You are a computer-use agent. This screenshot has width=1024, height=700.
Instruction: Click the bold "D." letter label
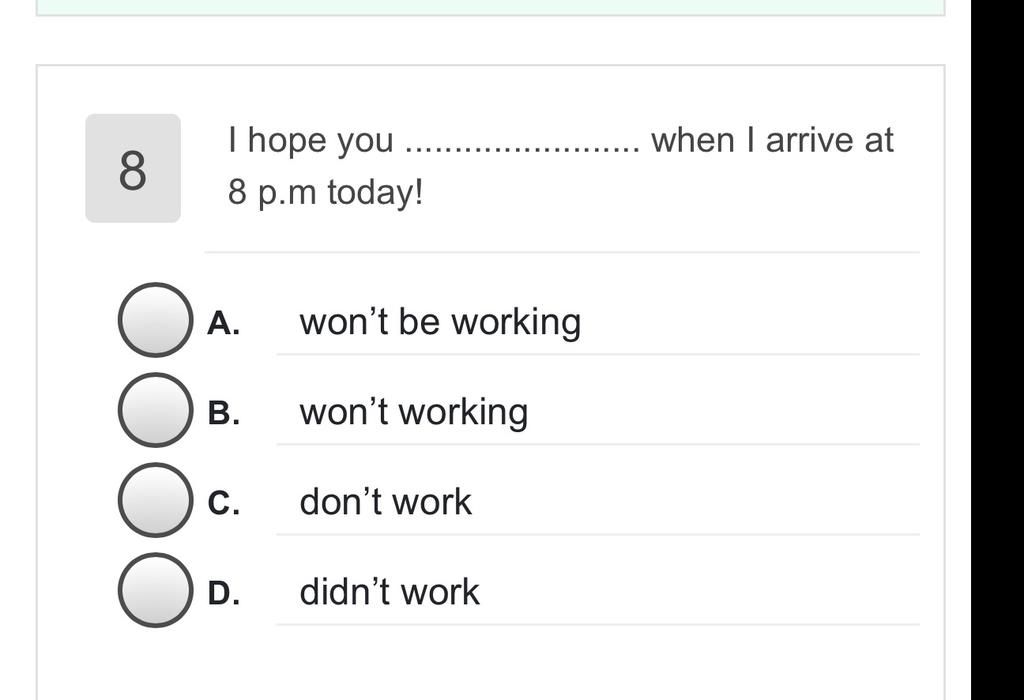pos(223,593)
